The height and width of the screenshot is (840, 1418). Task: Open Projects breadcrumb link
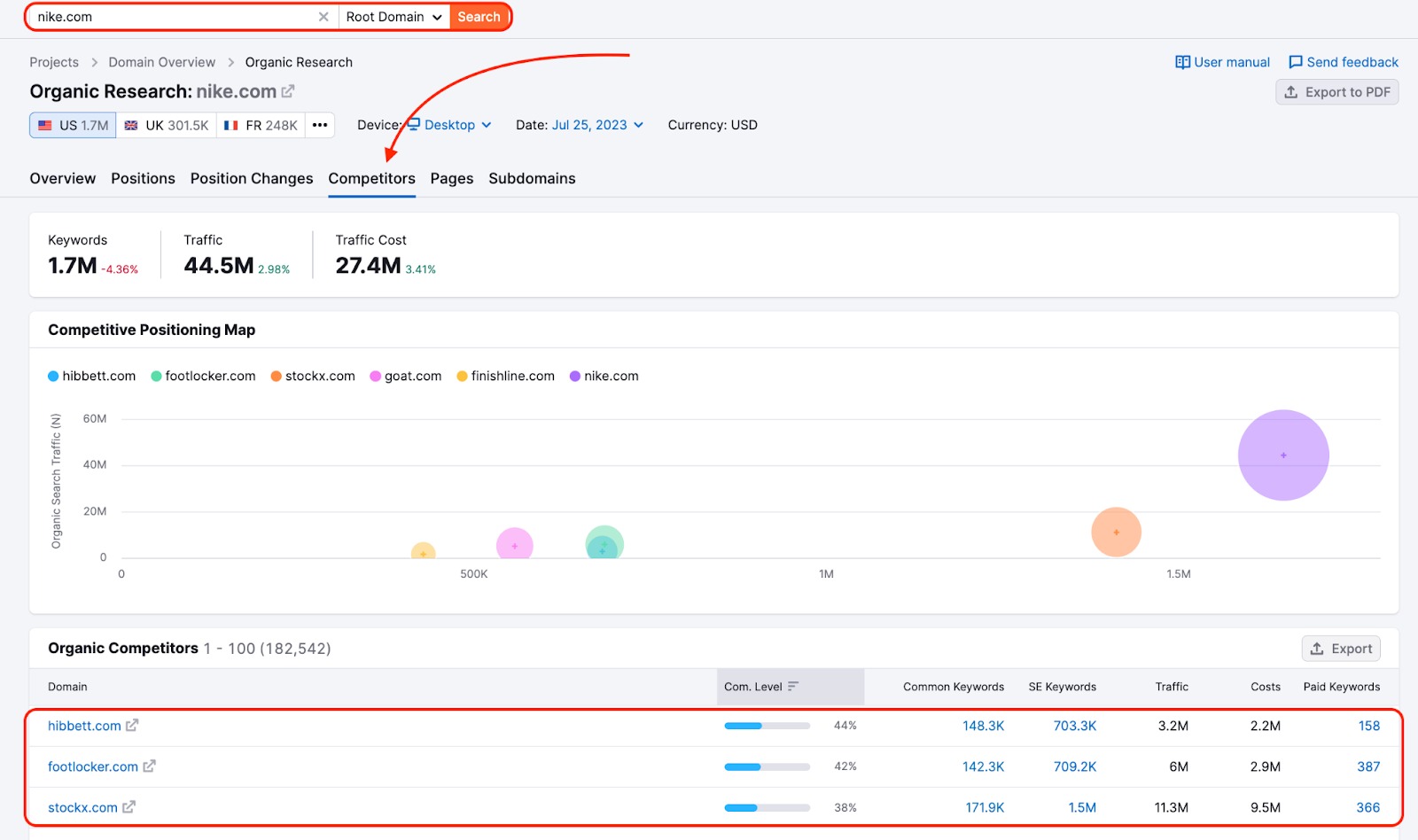point(54,62)
